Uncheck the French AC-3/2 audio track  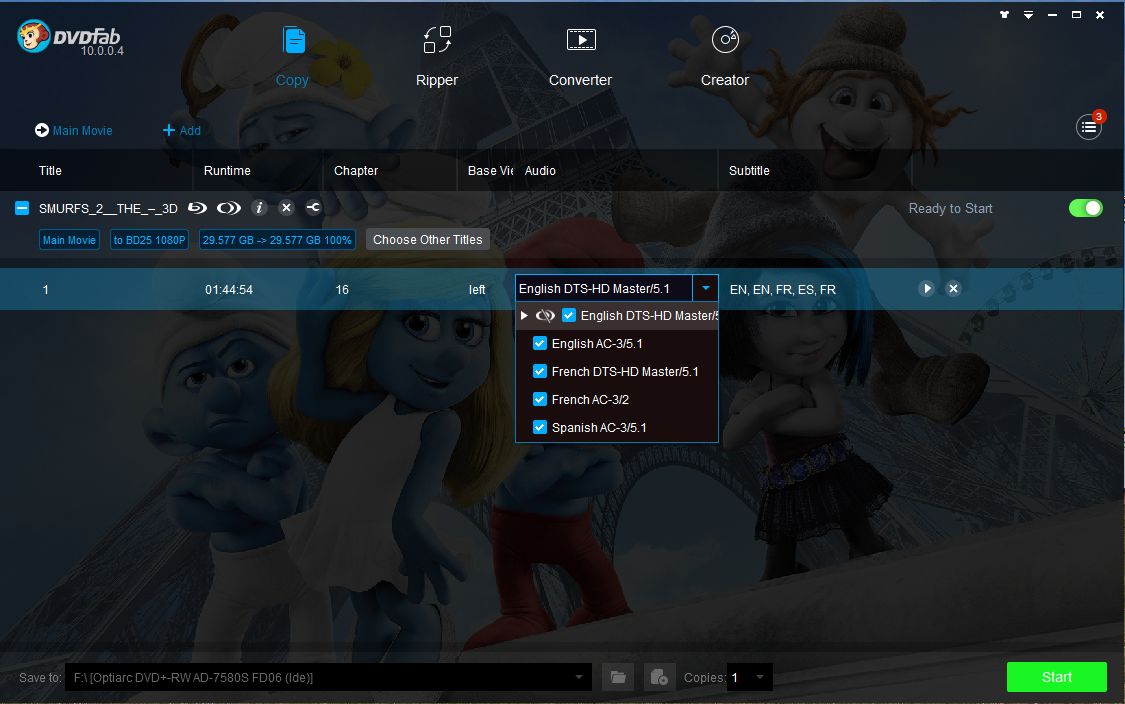[540, 400]
